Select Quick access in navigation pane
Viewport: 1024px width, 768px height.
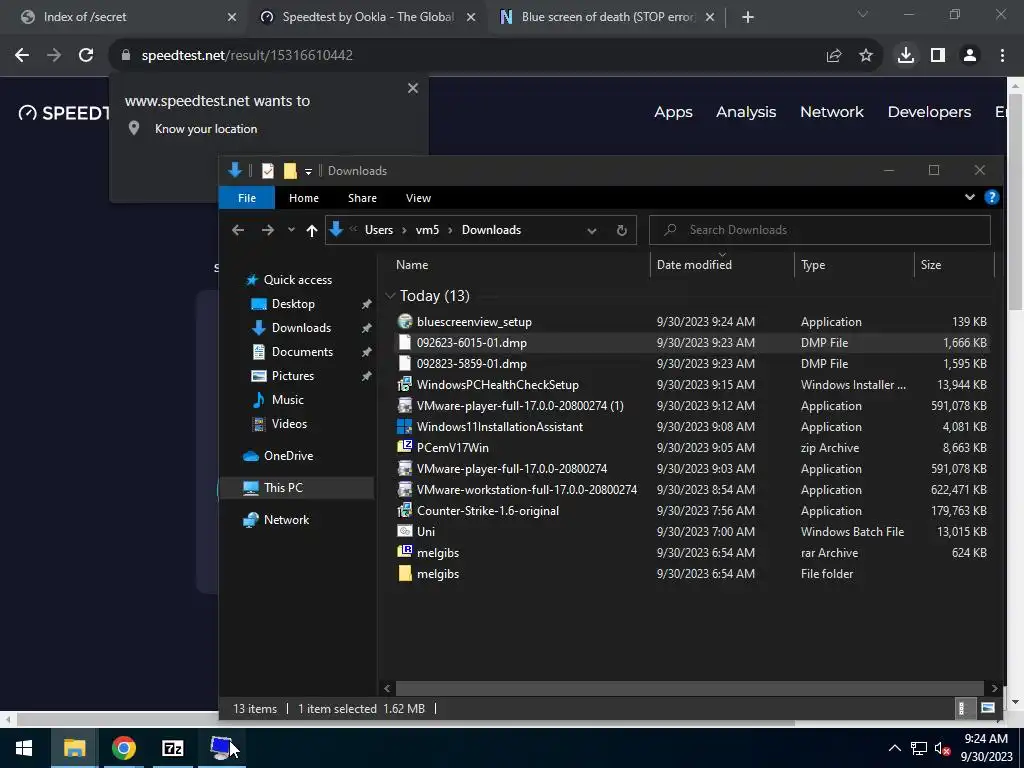coord(297,280)
